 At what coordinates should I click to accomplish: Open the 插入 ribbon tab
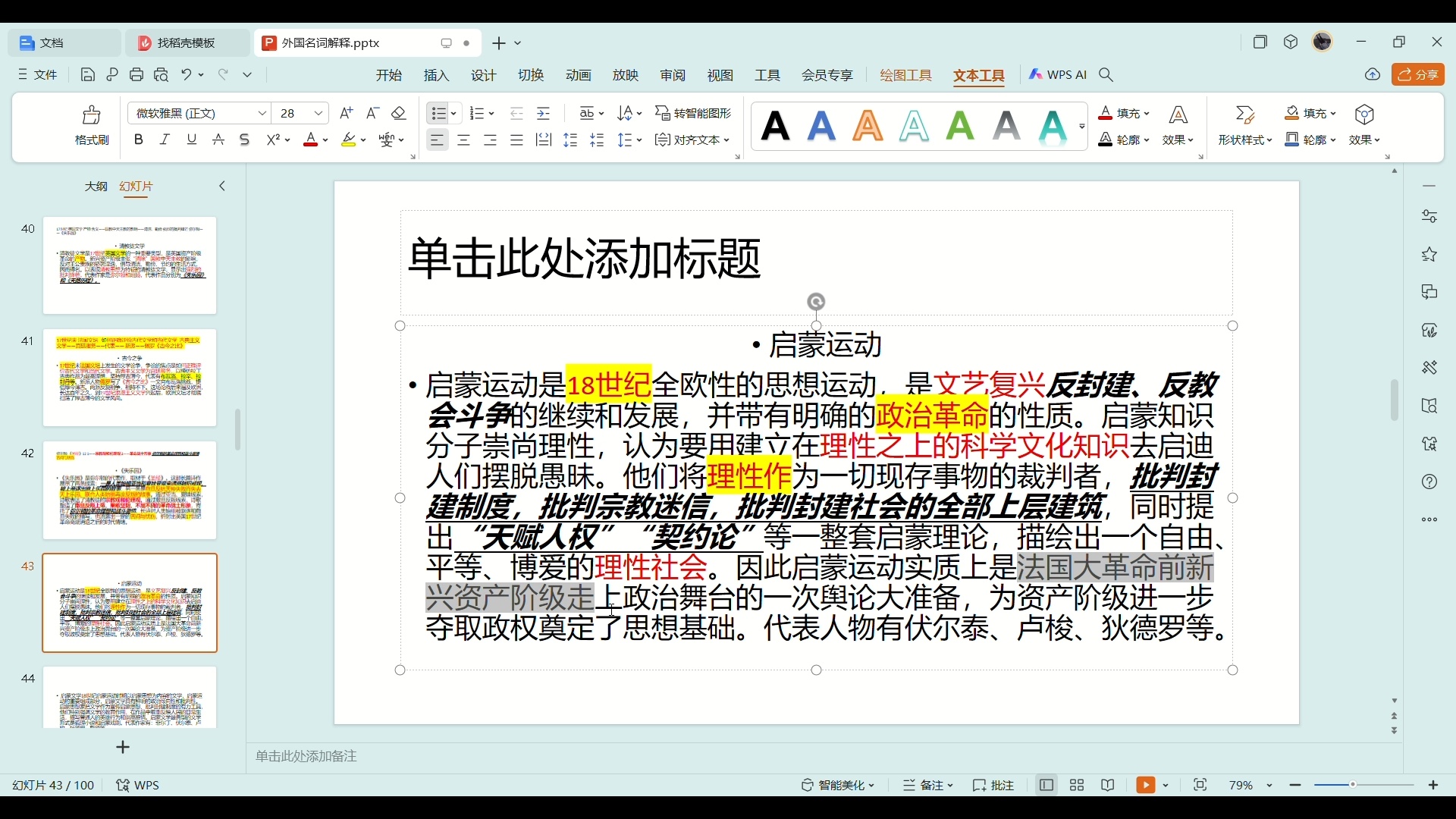[437, 75]
